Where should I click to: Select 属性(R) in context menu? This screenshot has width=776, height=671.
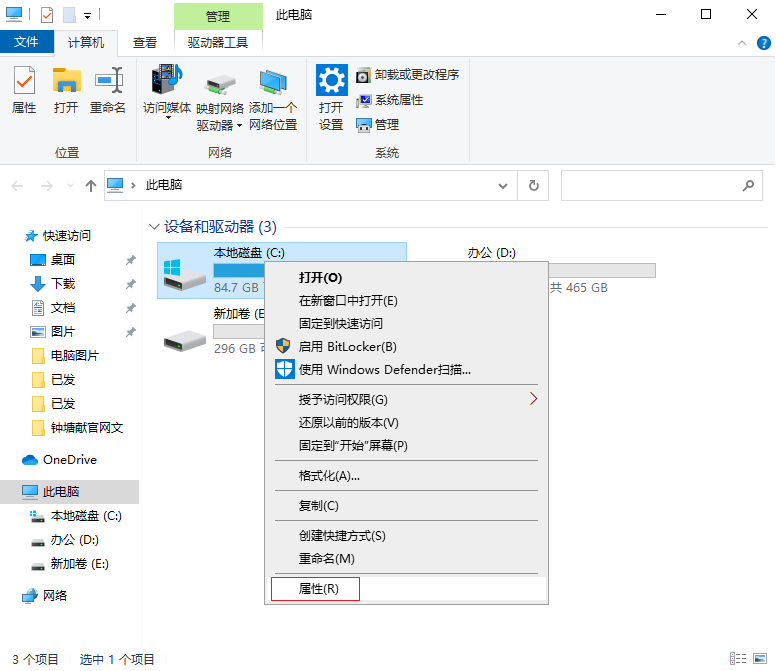318,589
